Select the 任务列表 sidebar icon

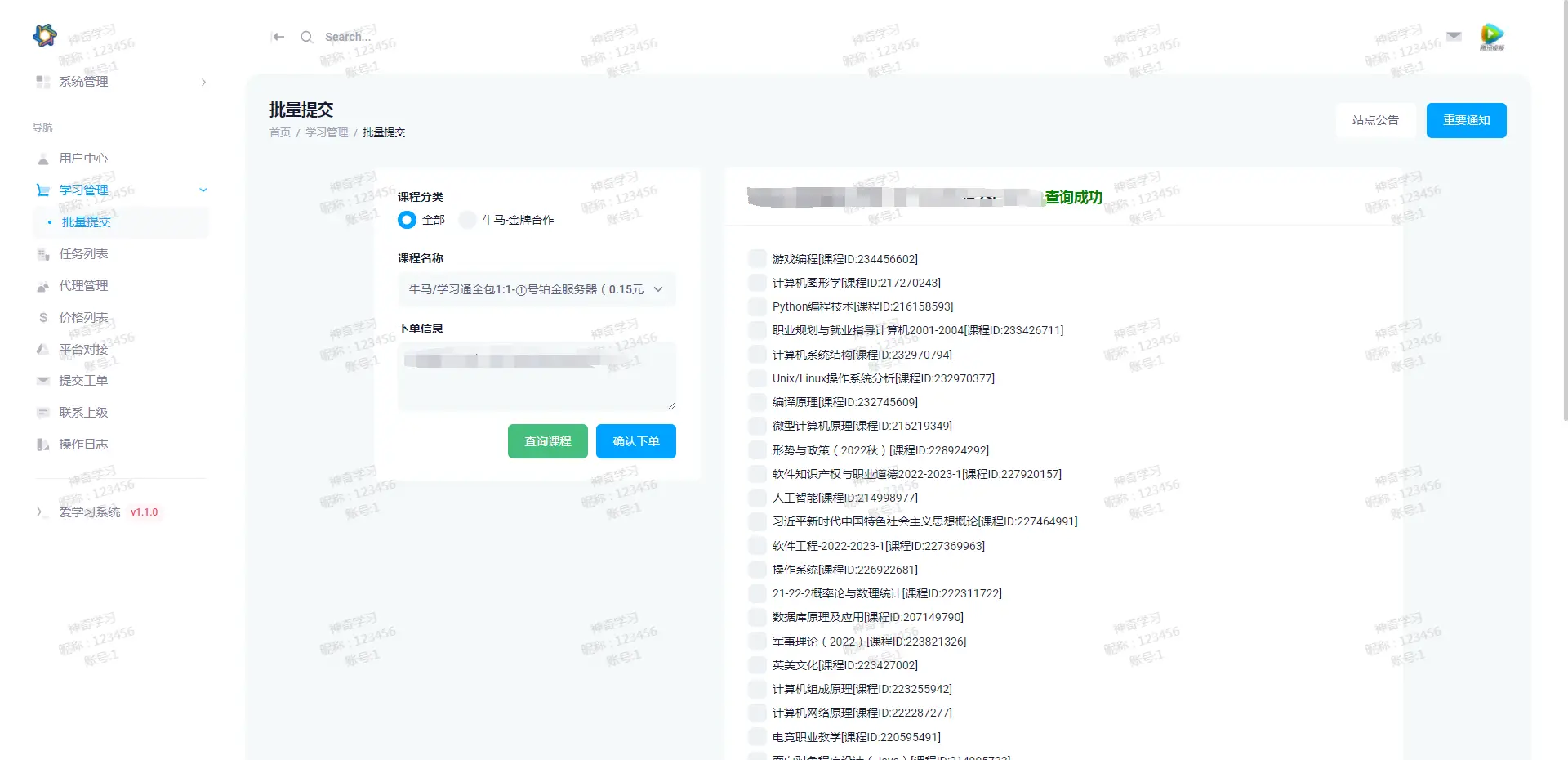click(x=43, y=254)
